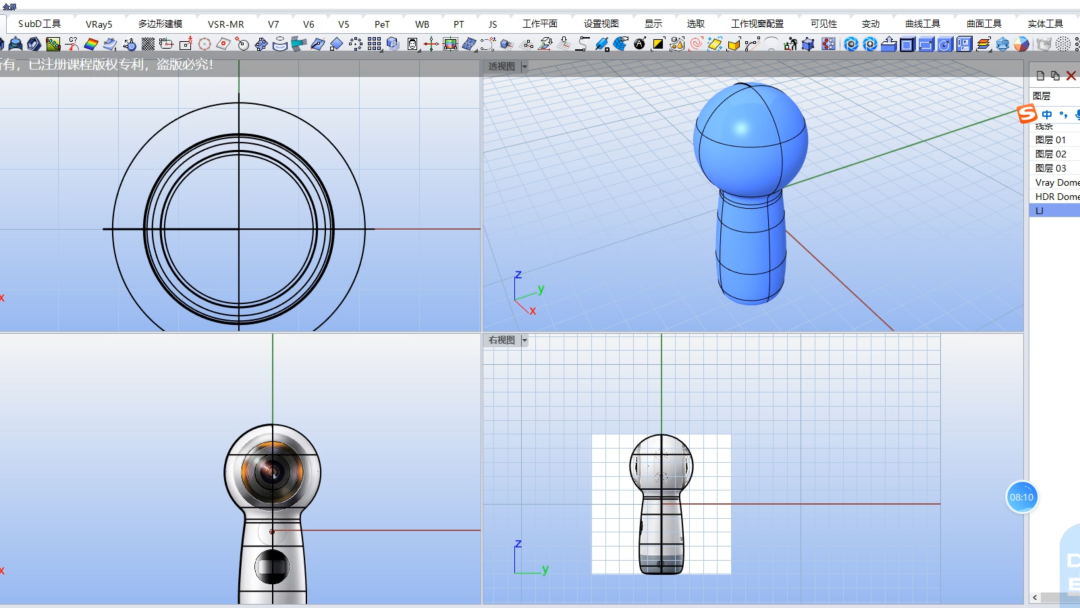The image size is (1080, 608).
Task: Click the circular dotted polar array icon
Action: (355, 45)
